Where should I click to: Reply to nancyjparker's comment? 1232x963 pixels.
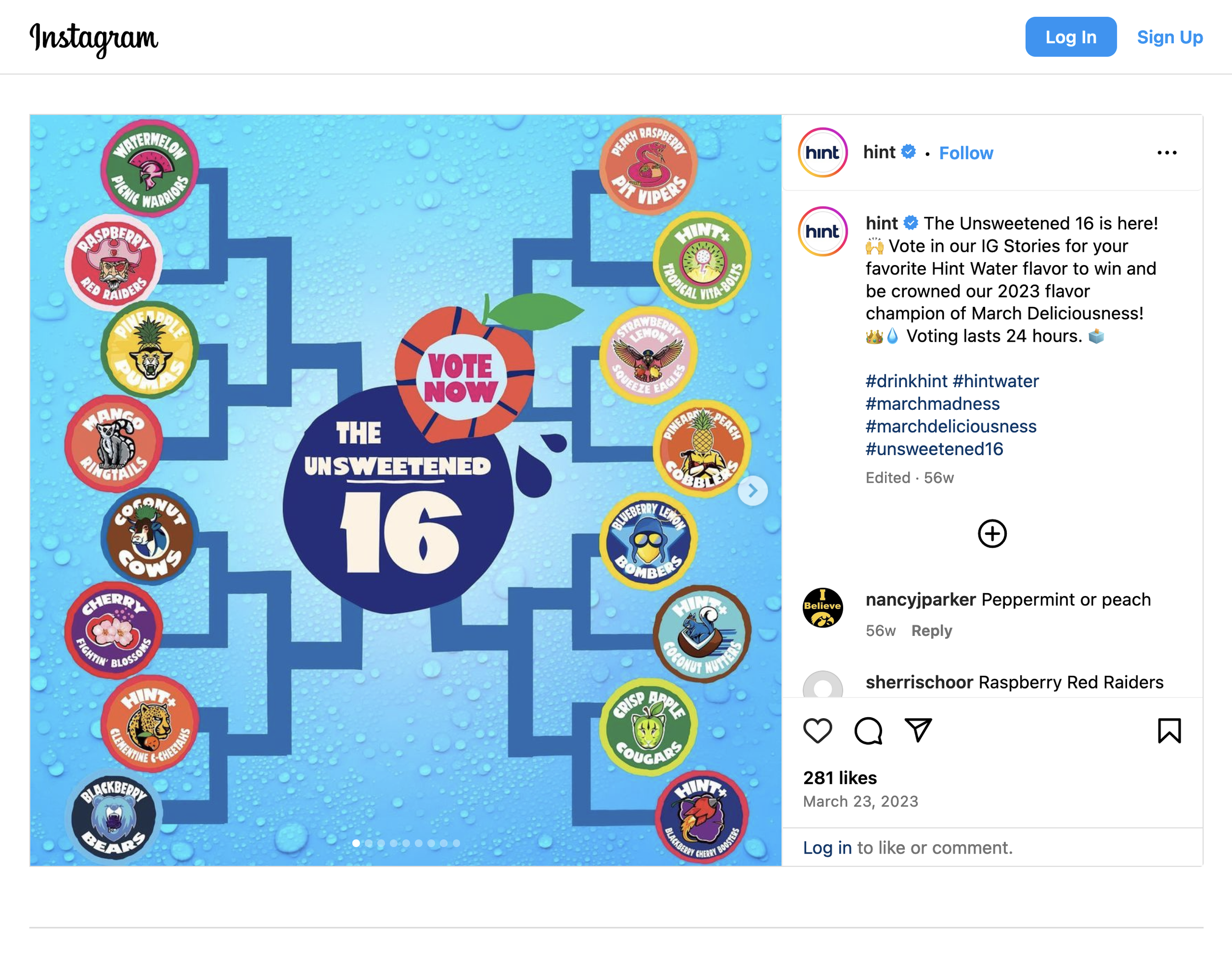point(931,631)
